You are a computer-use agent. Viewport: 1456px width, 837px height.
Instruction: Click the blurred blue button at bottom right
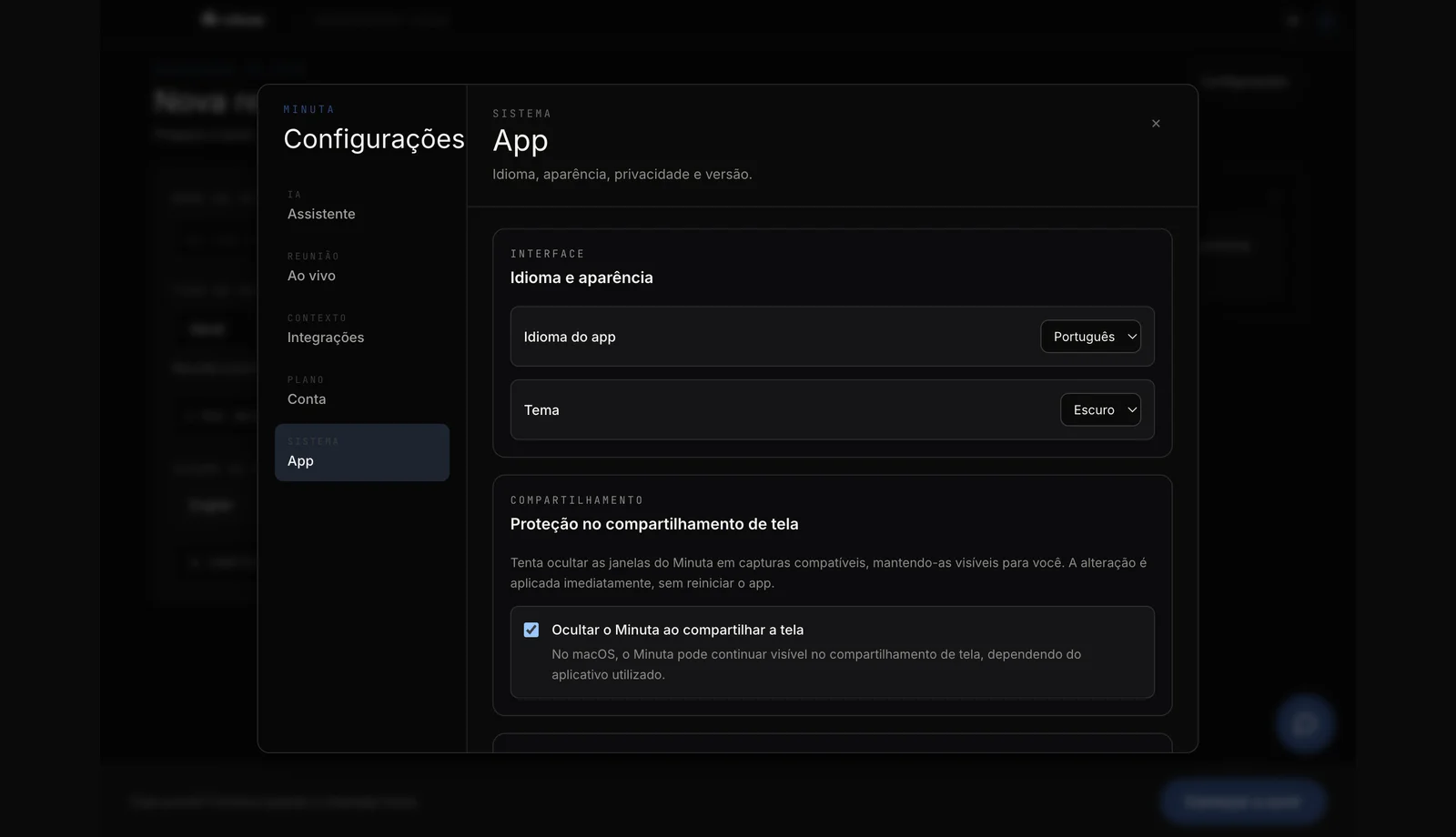point(1243,802)
